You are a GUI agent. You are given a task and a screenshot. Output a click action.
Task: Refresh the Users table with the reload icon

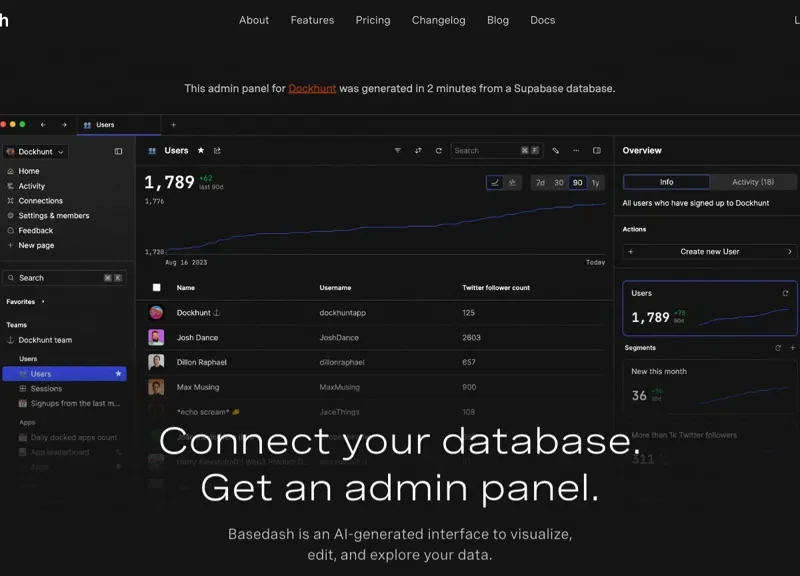pos(438,151)
